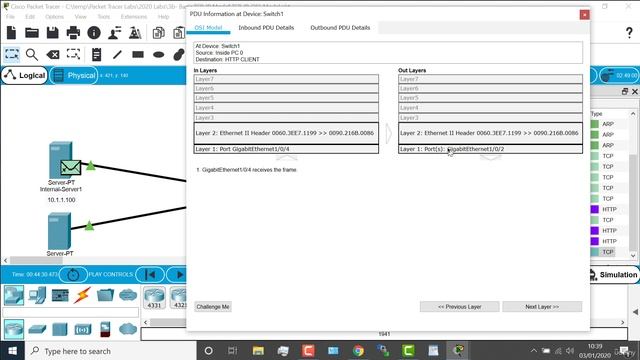Select Out Layers Layer 1 port GigabitEthernet1/0/2
The height and width of the screenshot is (360, 640).
[491, 149]
